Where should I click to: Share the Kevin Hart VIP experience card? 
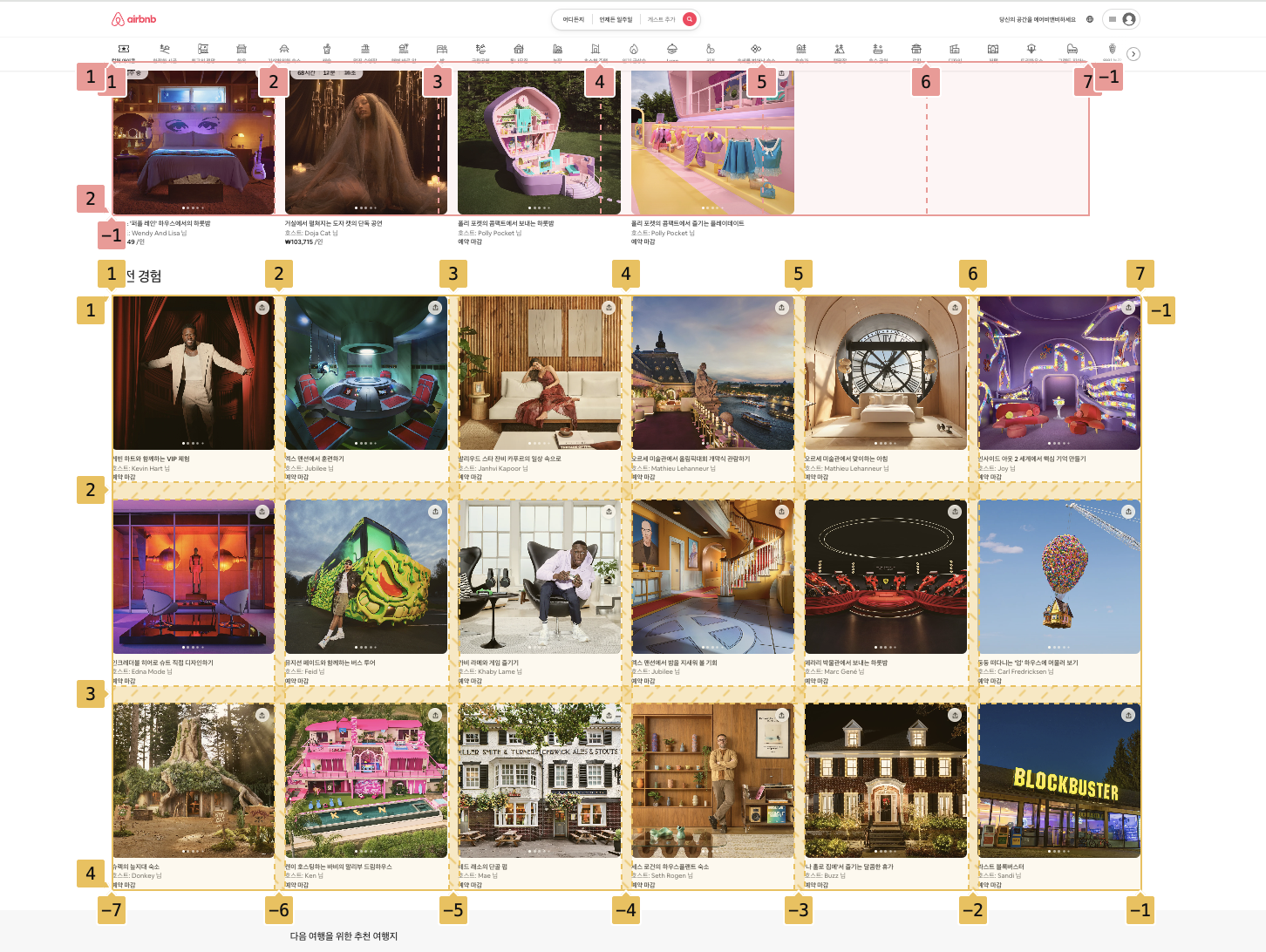click(262, 308)
